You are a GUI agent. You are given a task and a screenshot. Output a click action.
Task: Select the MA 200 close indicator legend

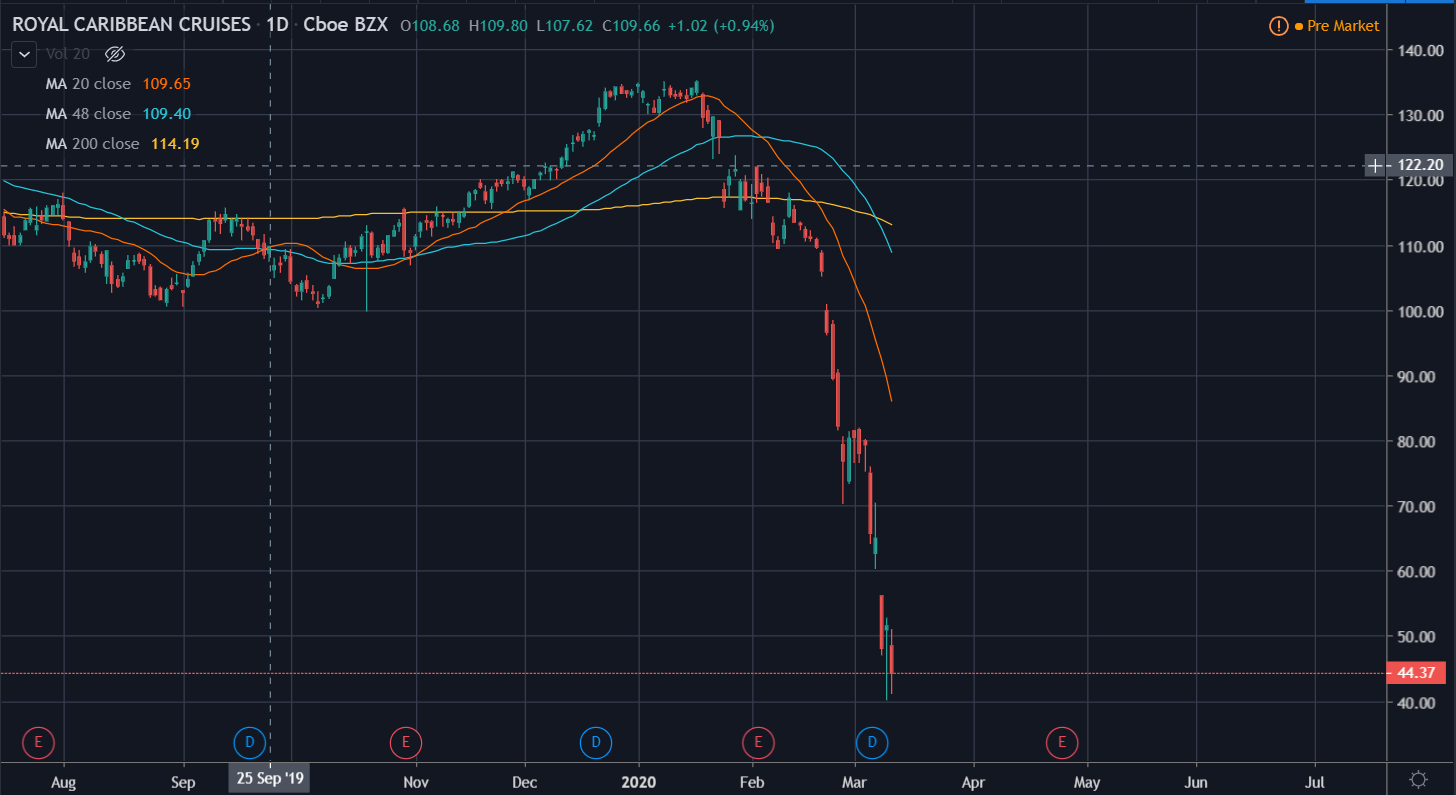(x=92, y=144)
